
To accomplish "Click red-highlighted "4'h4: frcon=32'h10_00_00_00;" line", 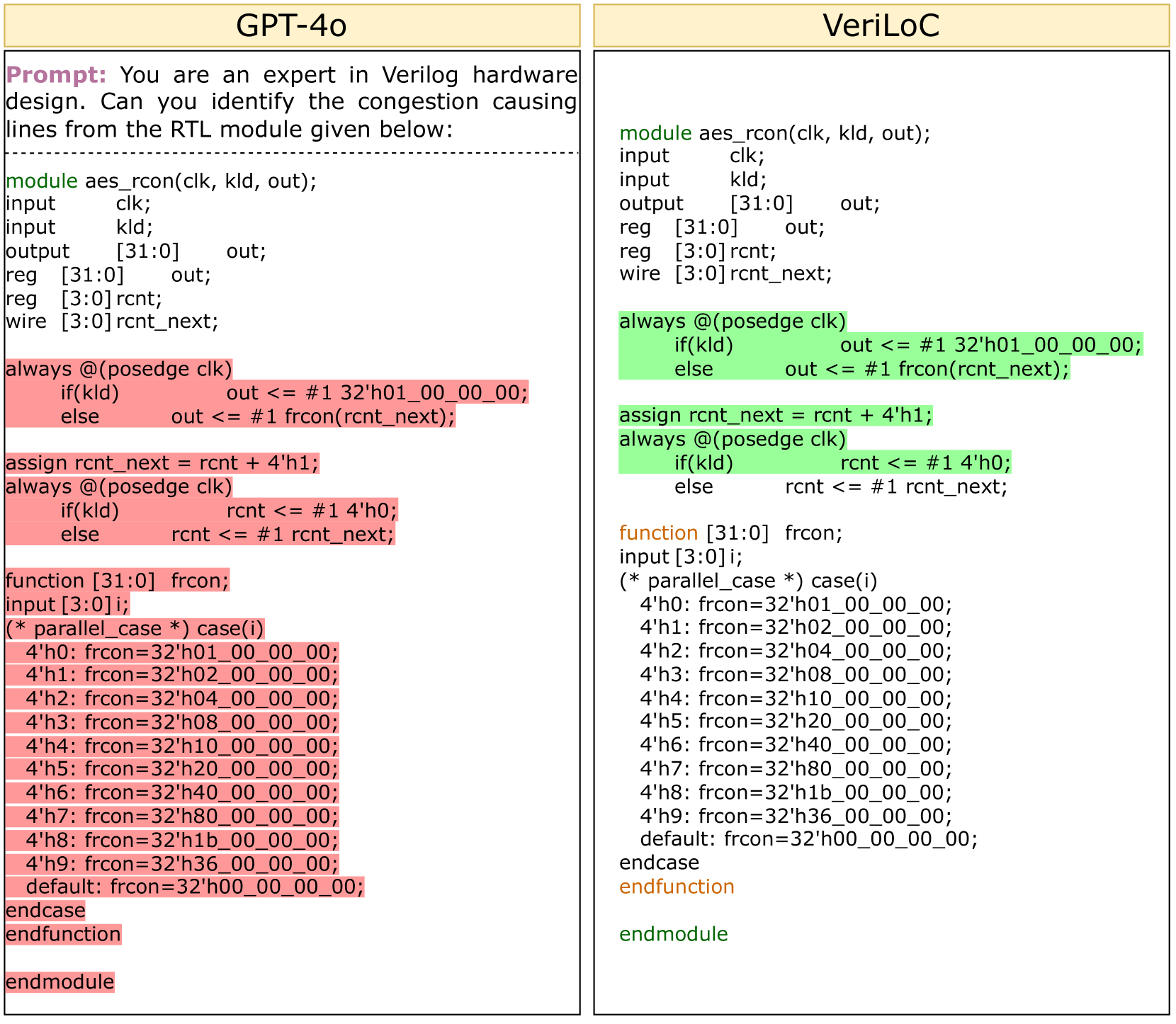I will 172,746.
